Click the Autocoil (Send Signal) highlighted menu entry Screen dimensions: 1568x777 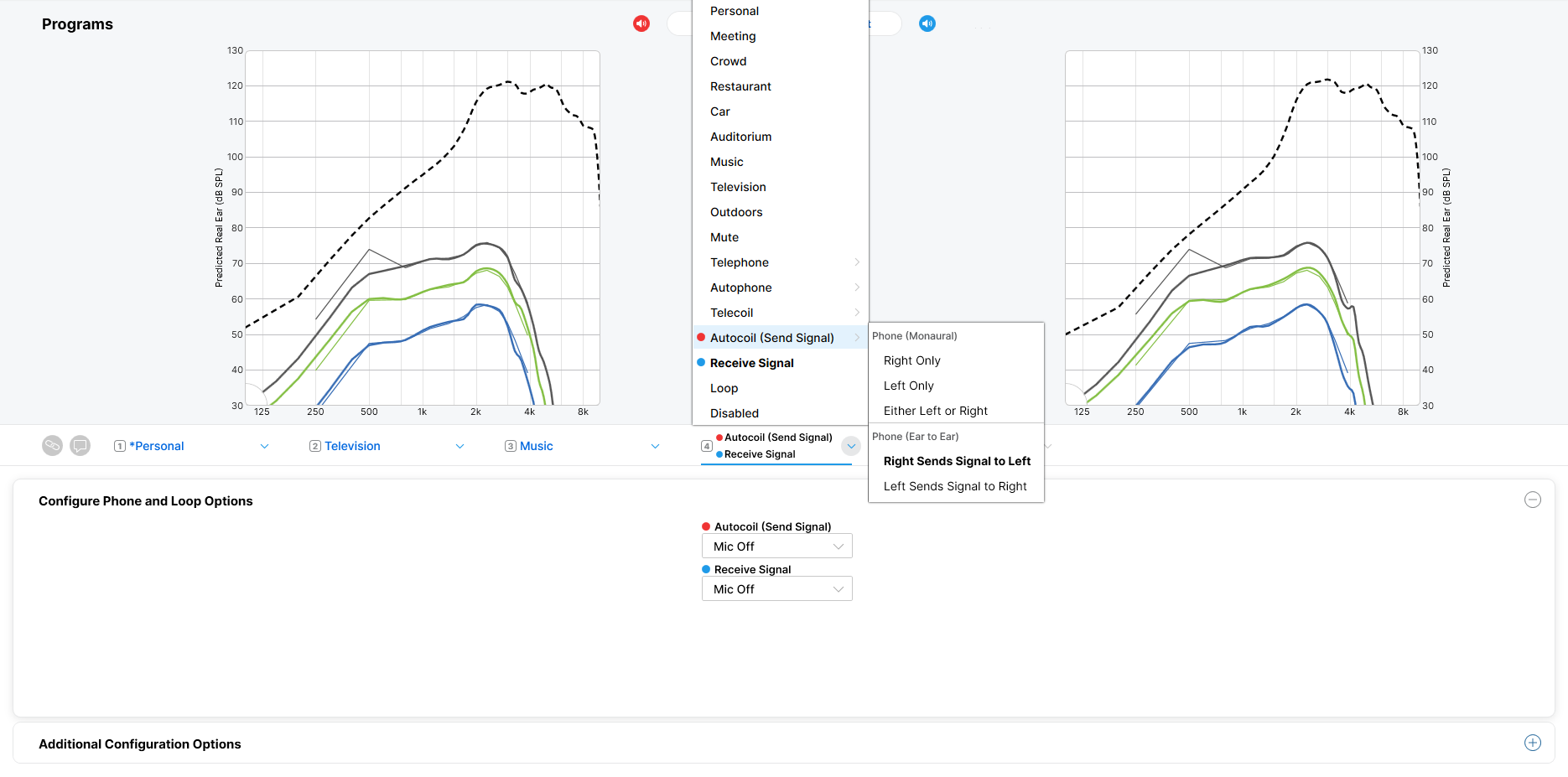781,338
